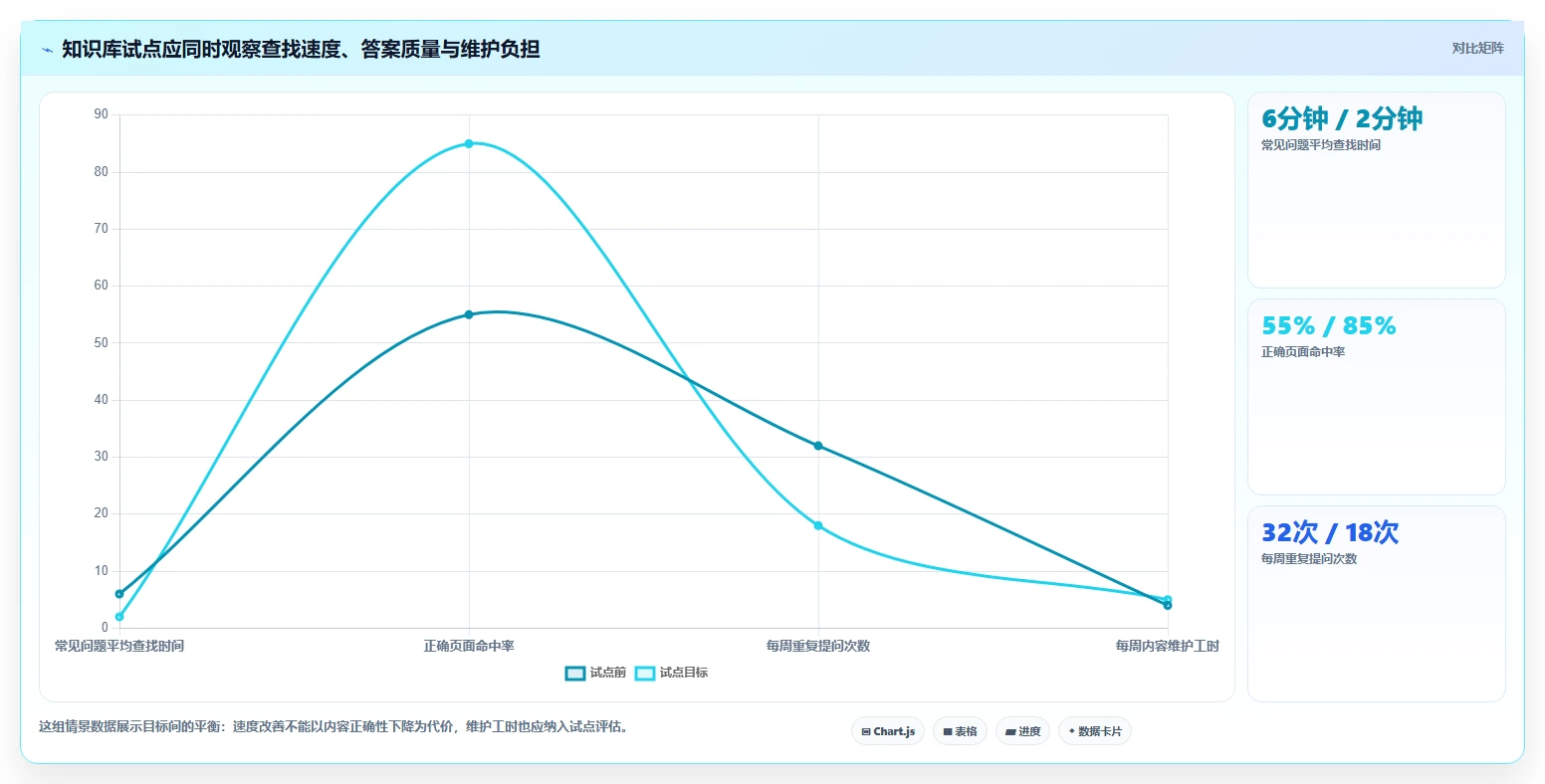
Task: Click 试点前 data point at 55 on 正确页面命中率
Action: pos(469,314)
